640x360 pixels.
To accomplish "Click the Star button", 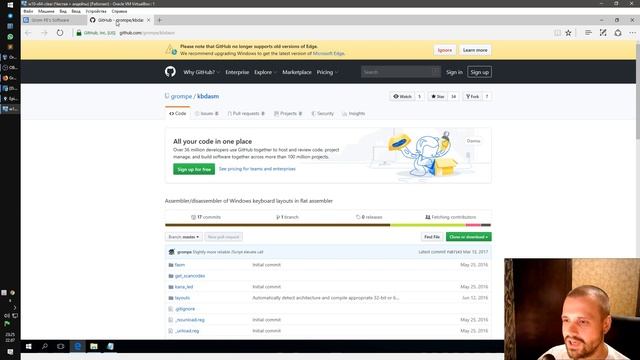I will (x=438, y=96).
